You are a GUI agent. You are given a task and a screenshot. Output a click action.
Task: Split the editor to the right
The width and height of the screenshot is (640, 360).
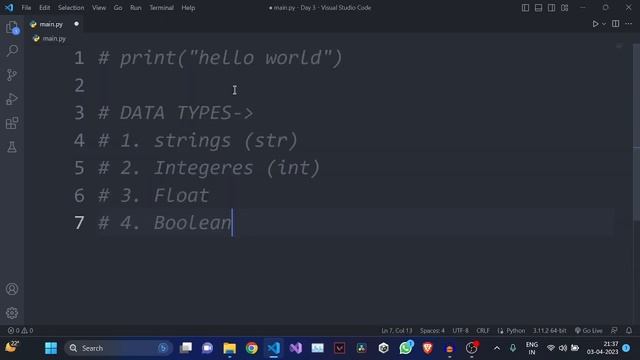pyautogui.click(x=616, y=24)
